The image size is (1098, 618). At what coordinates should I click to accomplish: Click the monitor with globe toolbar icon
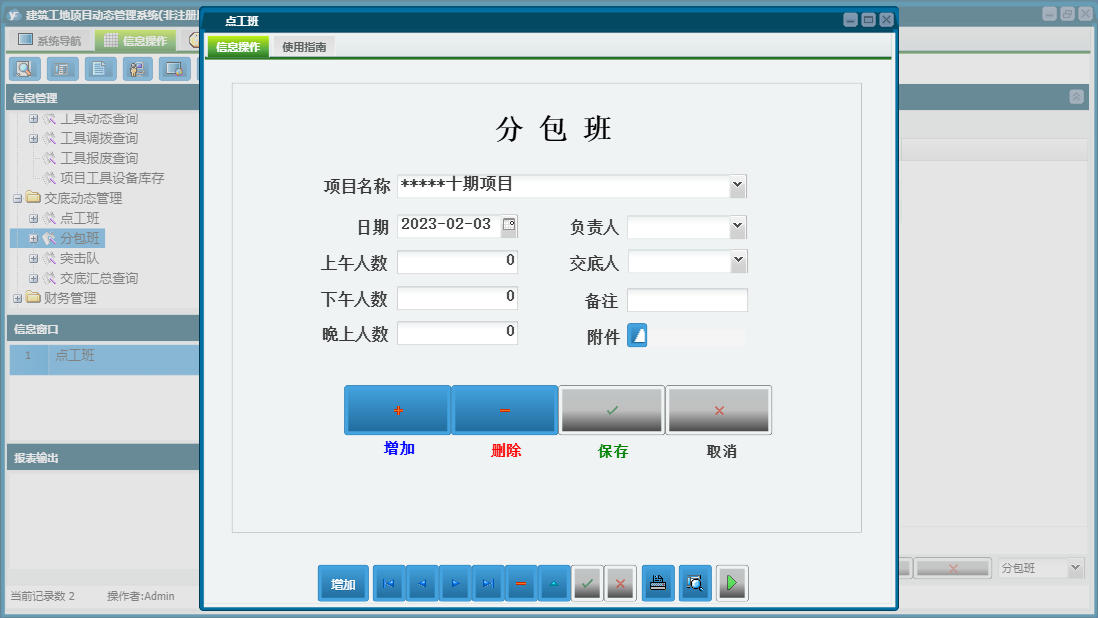(174, 68)
